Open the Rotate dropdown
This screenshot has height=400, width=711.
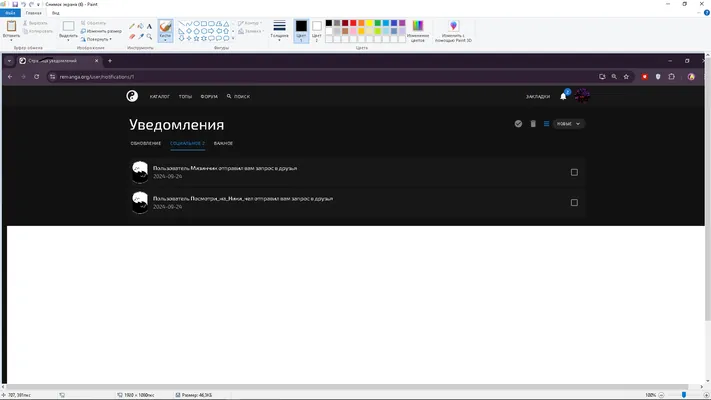(x=96, y=39)
